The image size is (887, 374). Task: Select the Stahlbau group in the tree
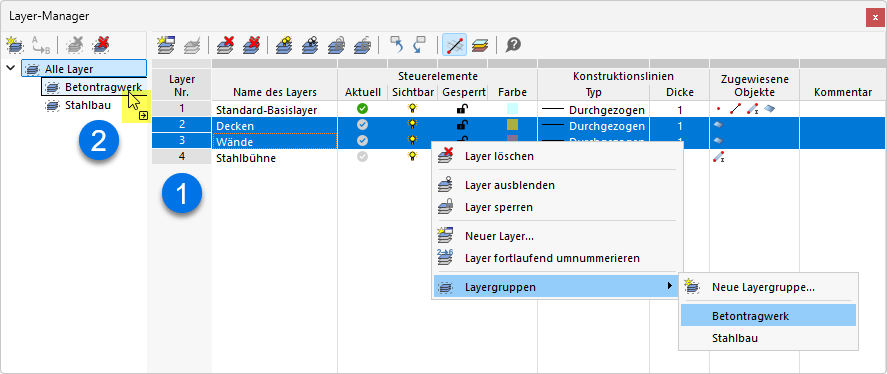coord(78,105)
